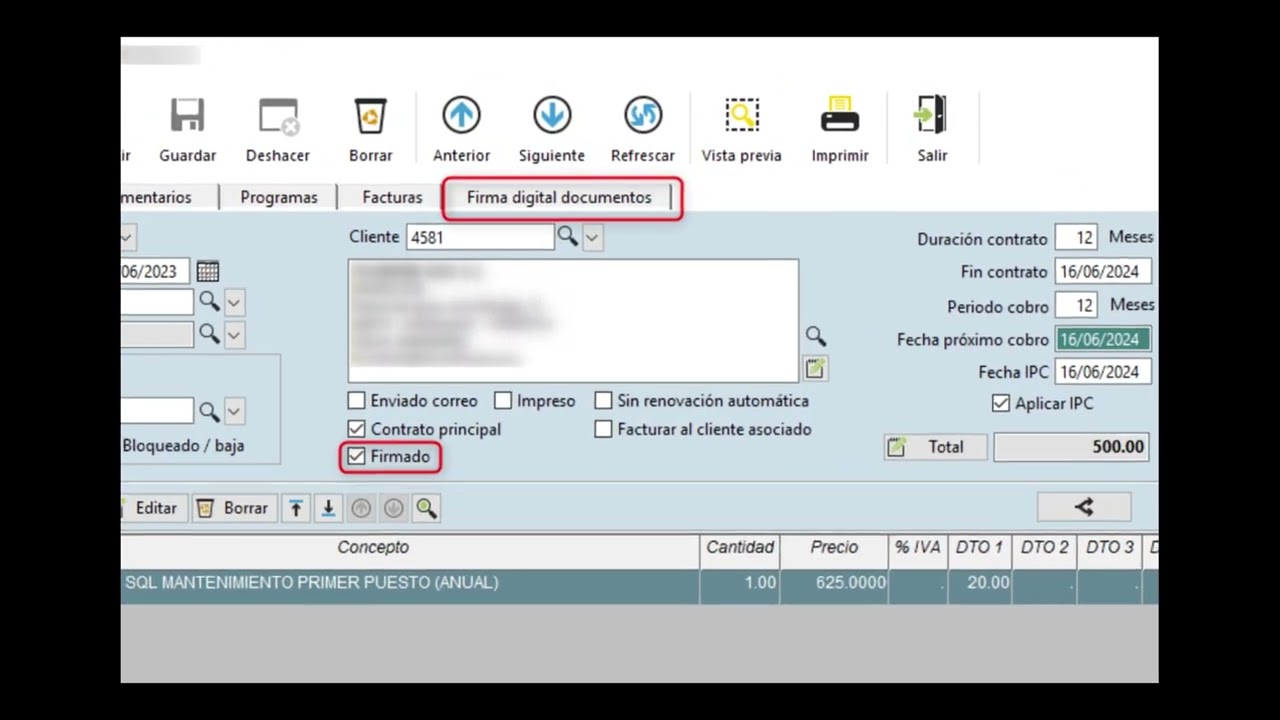Enable Sin renovación automática
The height and width of the screenshot is (720, 1280).
pyautogui.click(x=603, y=401)
